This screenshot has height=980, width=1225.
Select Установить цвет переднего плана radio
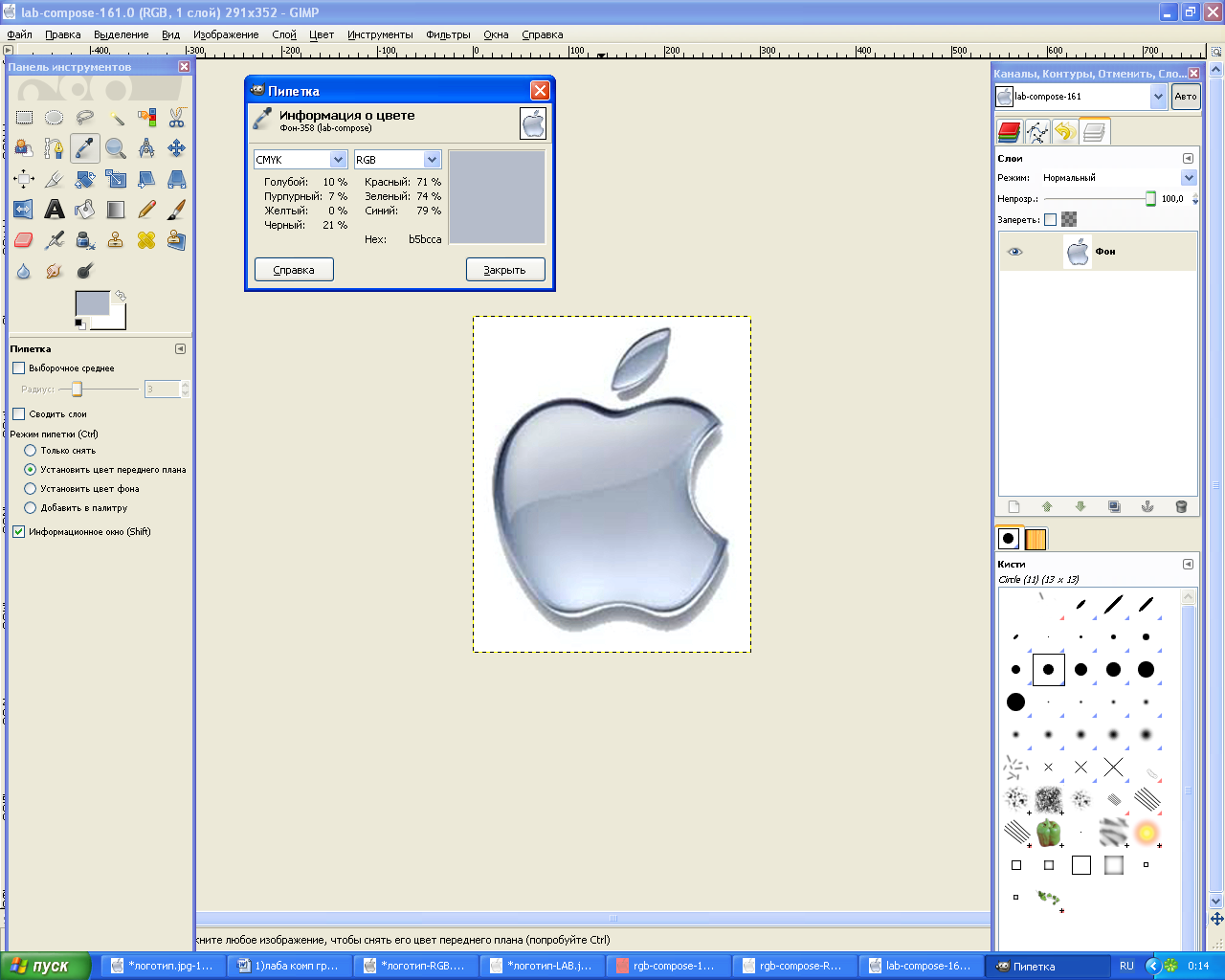pyautogui.click(x=30, y=470)
